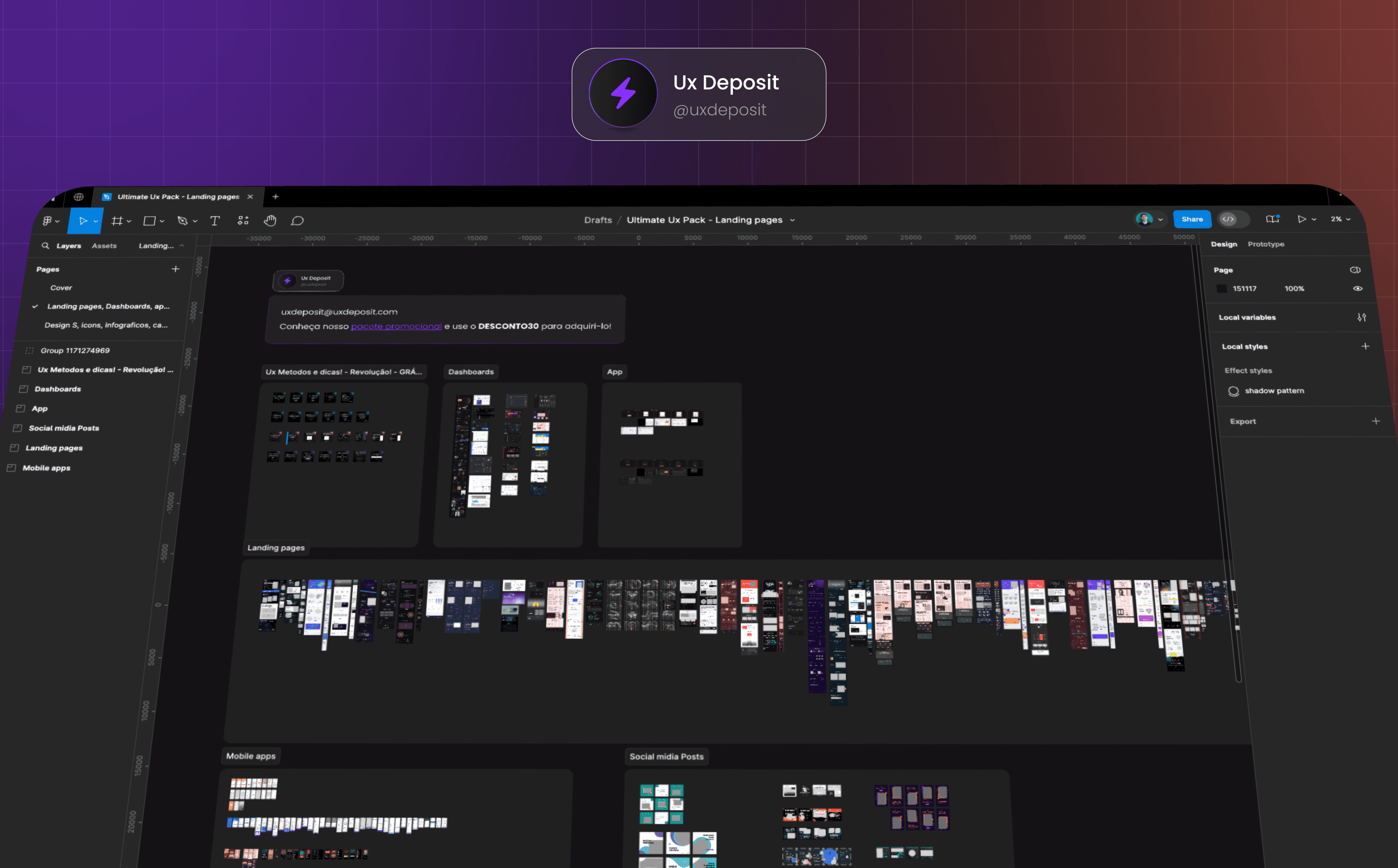Viewport: 1398px width, 868px height.
Task: Open the Frame tool dropdown arrow
Action: pos(129,221)
